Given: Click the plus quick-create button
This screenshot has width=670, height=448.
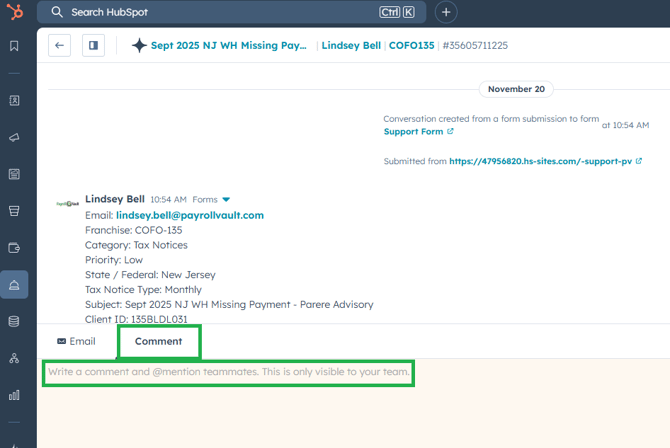Looking at the screenshot, I should [x=446, y=12].
